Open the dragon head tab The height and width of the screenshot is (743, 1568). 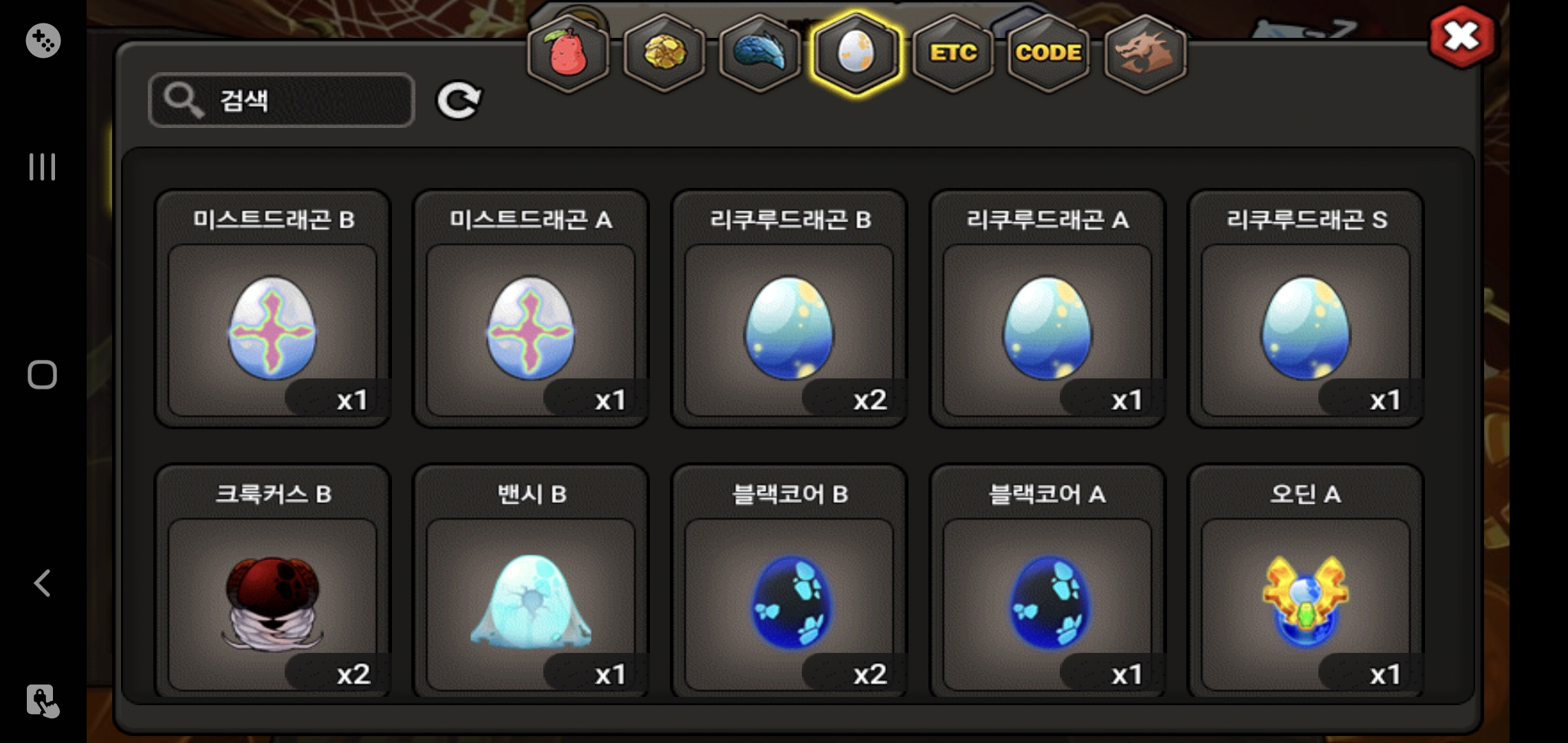tap(1145, 52)
